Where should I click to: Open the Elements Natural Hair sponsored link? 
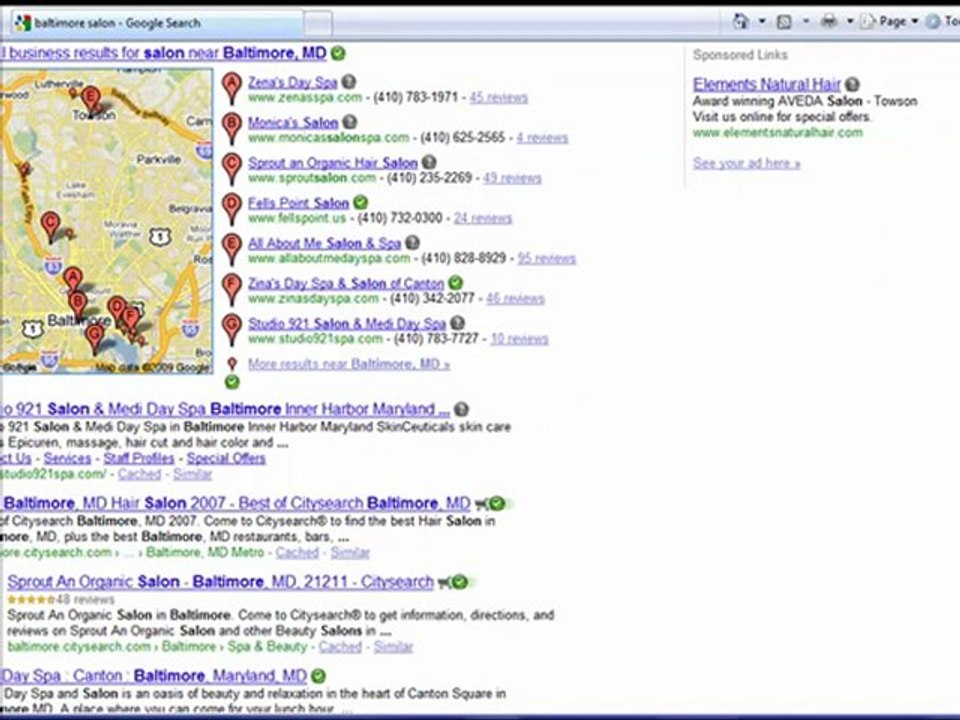click(767, 84)
